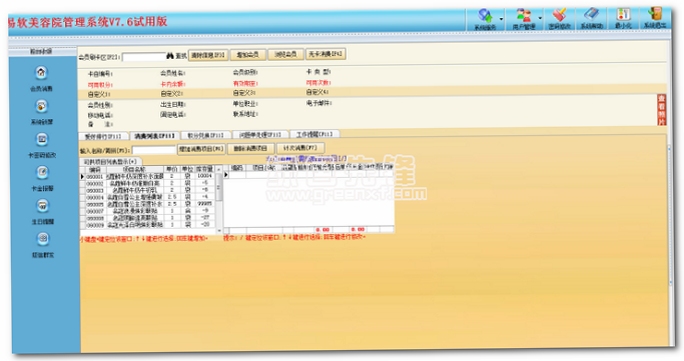Click the 计次消费 button
684x361 pixels.
pyautogui.click(x=301, y=148)
